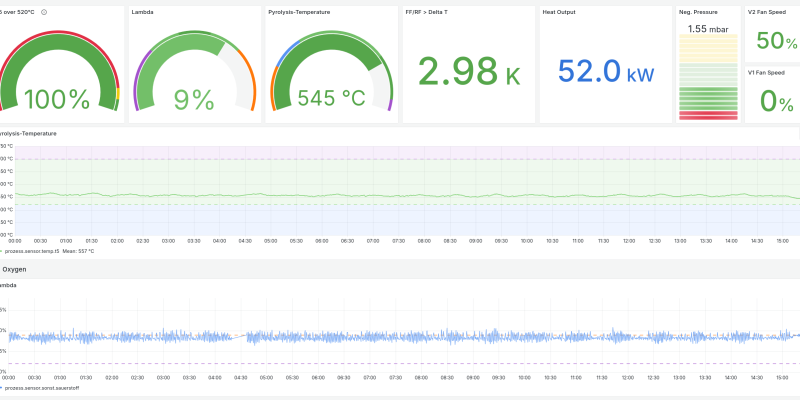Click the 08:00 mark on the temperature chart axis
The image size is (800, 400).
click(x=424, y=241)
